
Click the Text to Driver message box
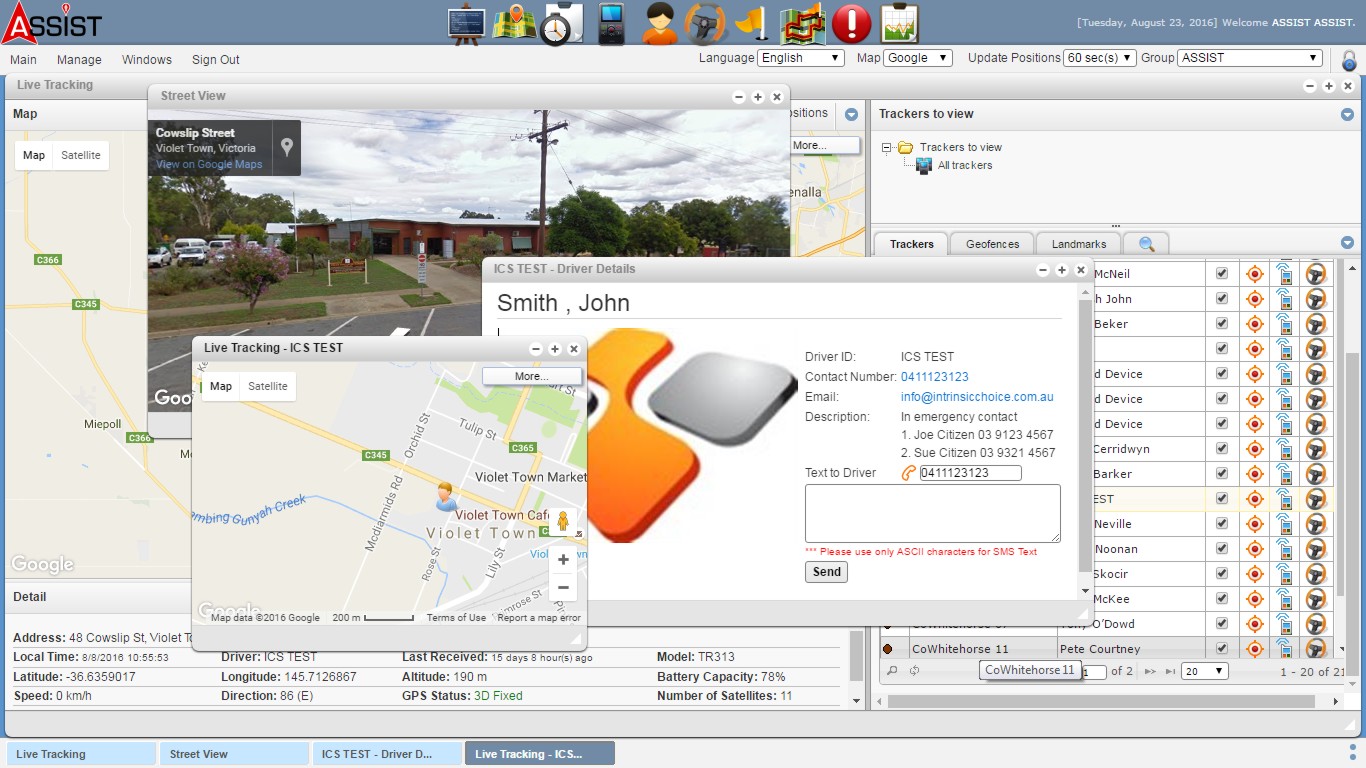pyautogui.click(x=932, y=514)
